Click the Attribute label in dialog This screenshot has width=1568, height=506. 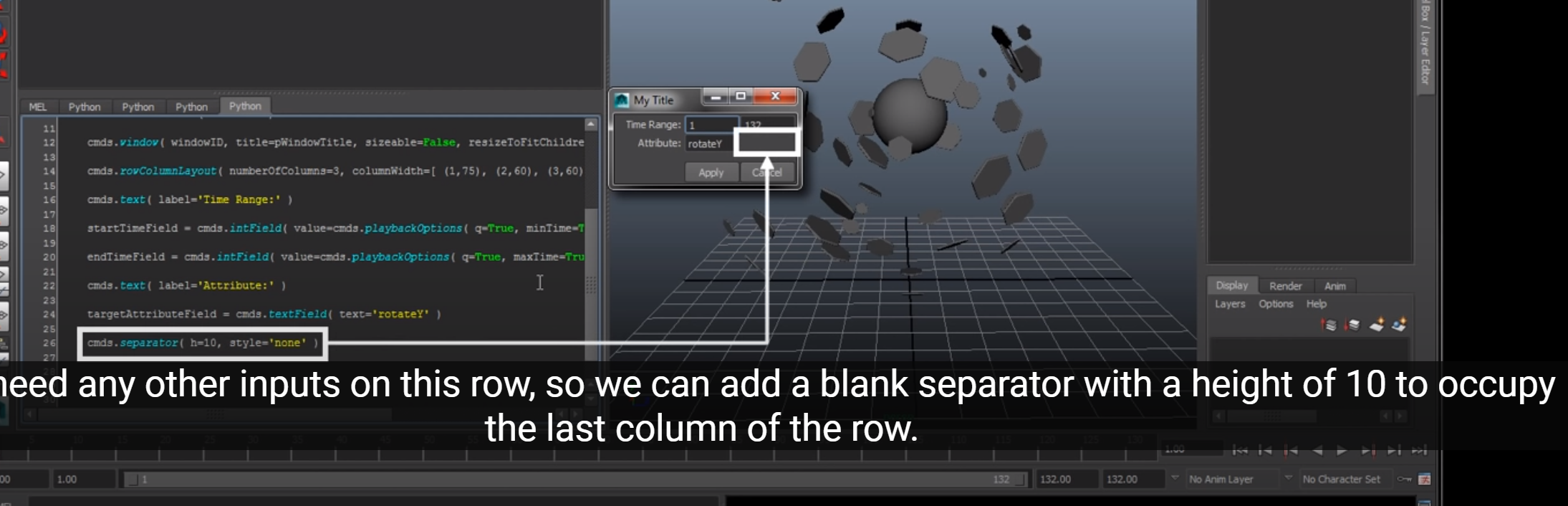(659, 143)
